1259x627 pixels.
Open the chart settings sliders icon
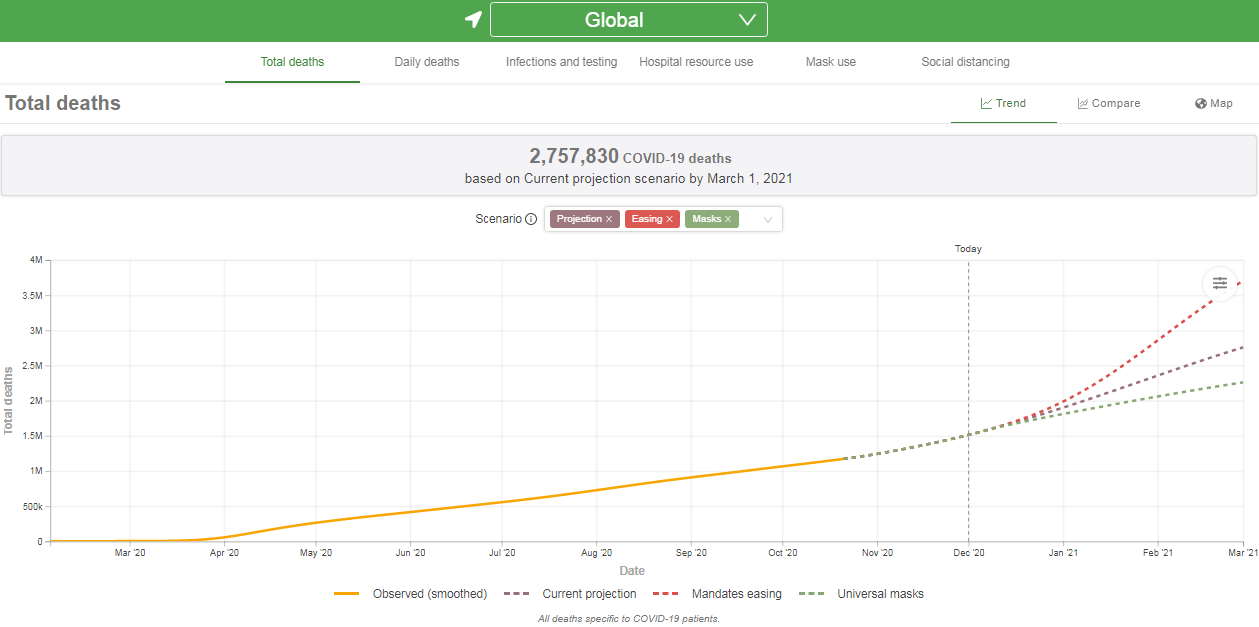point(1219,283)
